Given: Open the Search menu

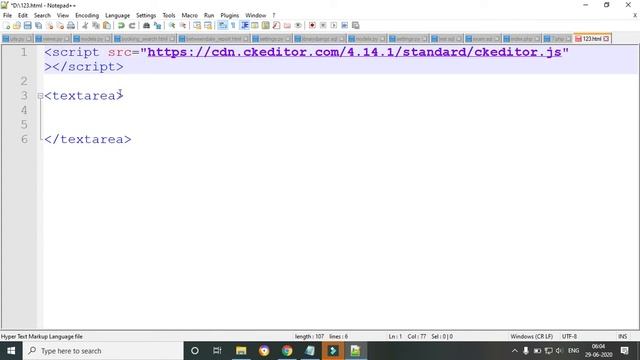Looking at the screenshot, I should pos(42,16).
